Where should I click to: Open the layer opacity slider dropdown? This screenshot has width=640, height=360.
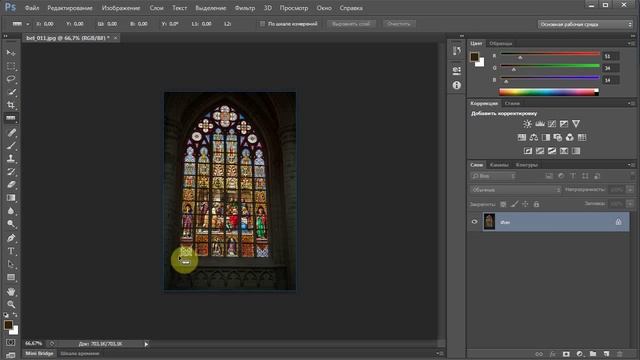[630, 190]
